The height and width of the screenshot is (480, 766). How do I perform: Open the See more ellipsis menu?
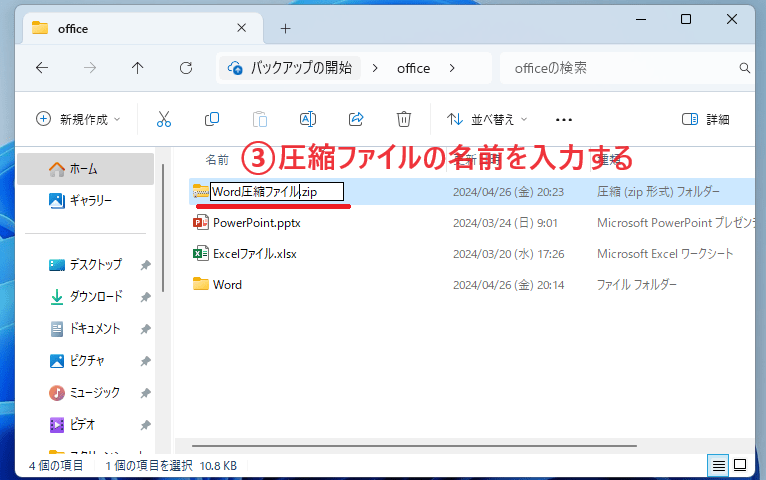pos(564,120)
